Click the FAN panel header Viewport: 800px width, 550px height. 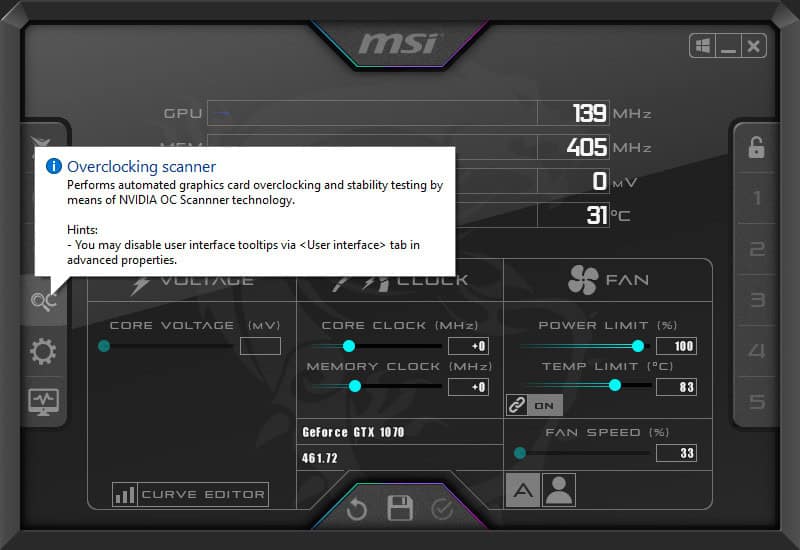(x=608, y=280)
